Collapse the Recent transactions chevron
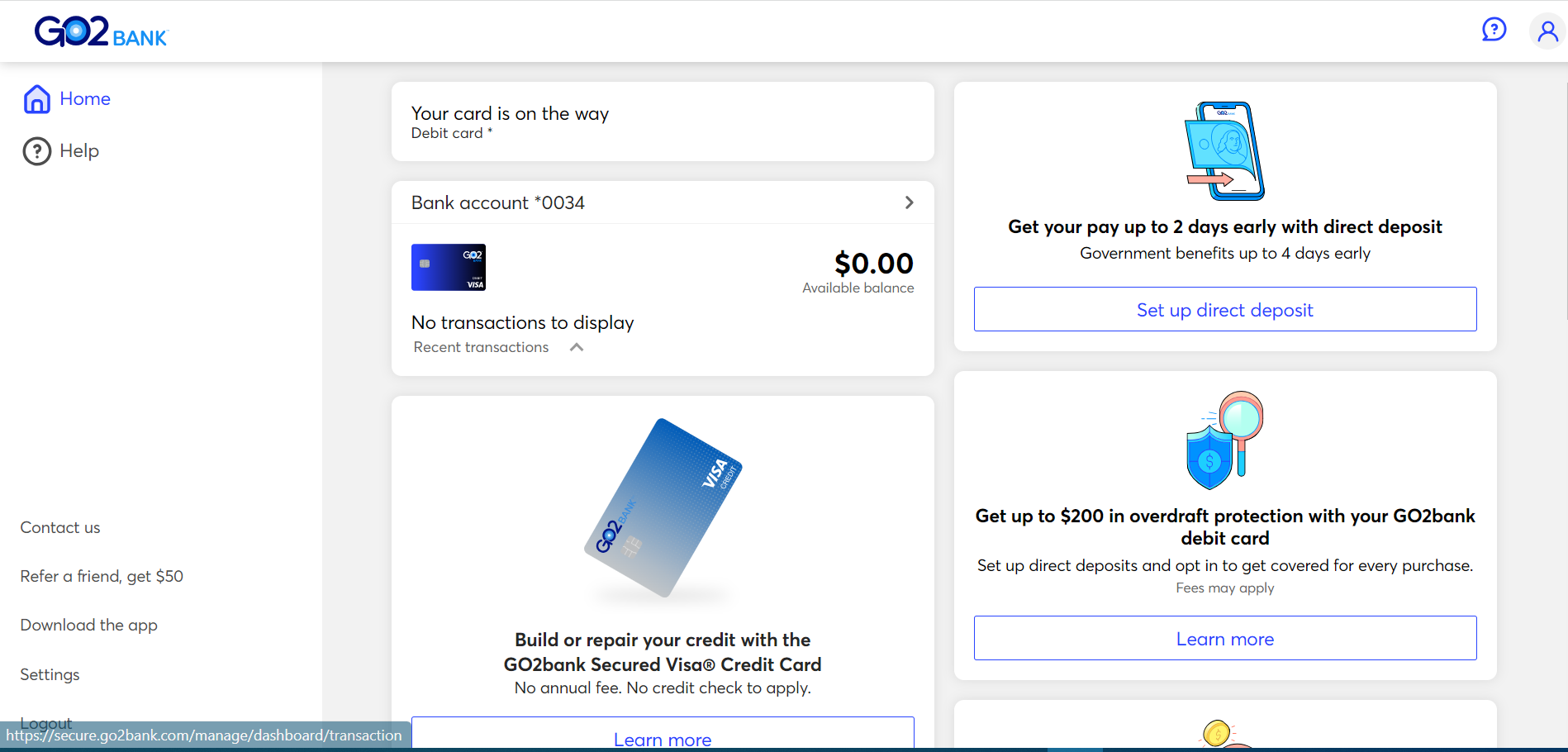Image resolution: width=1568 pixels, height=752 pixels. click(577, 347)
